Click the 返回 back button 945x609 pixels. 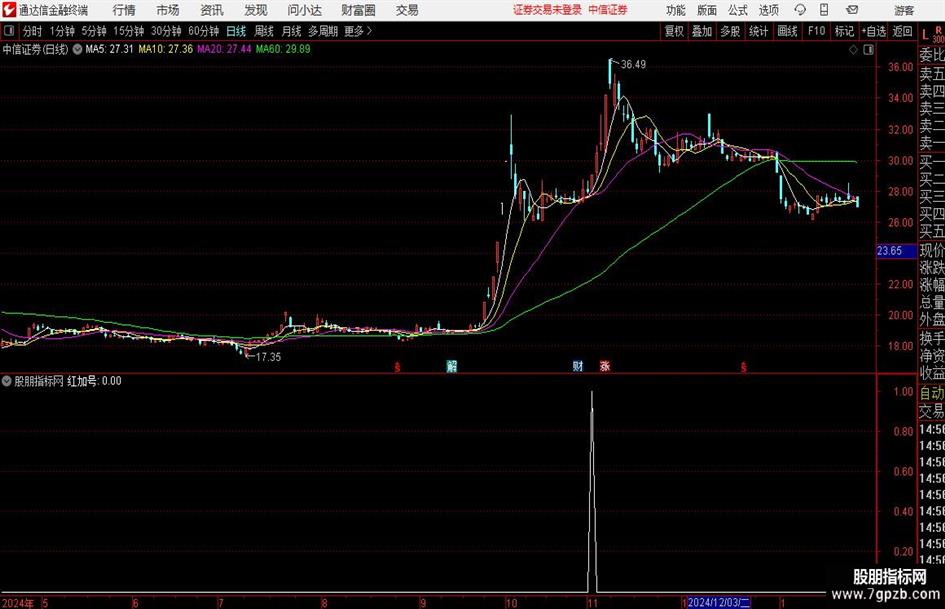902,31
